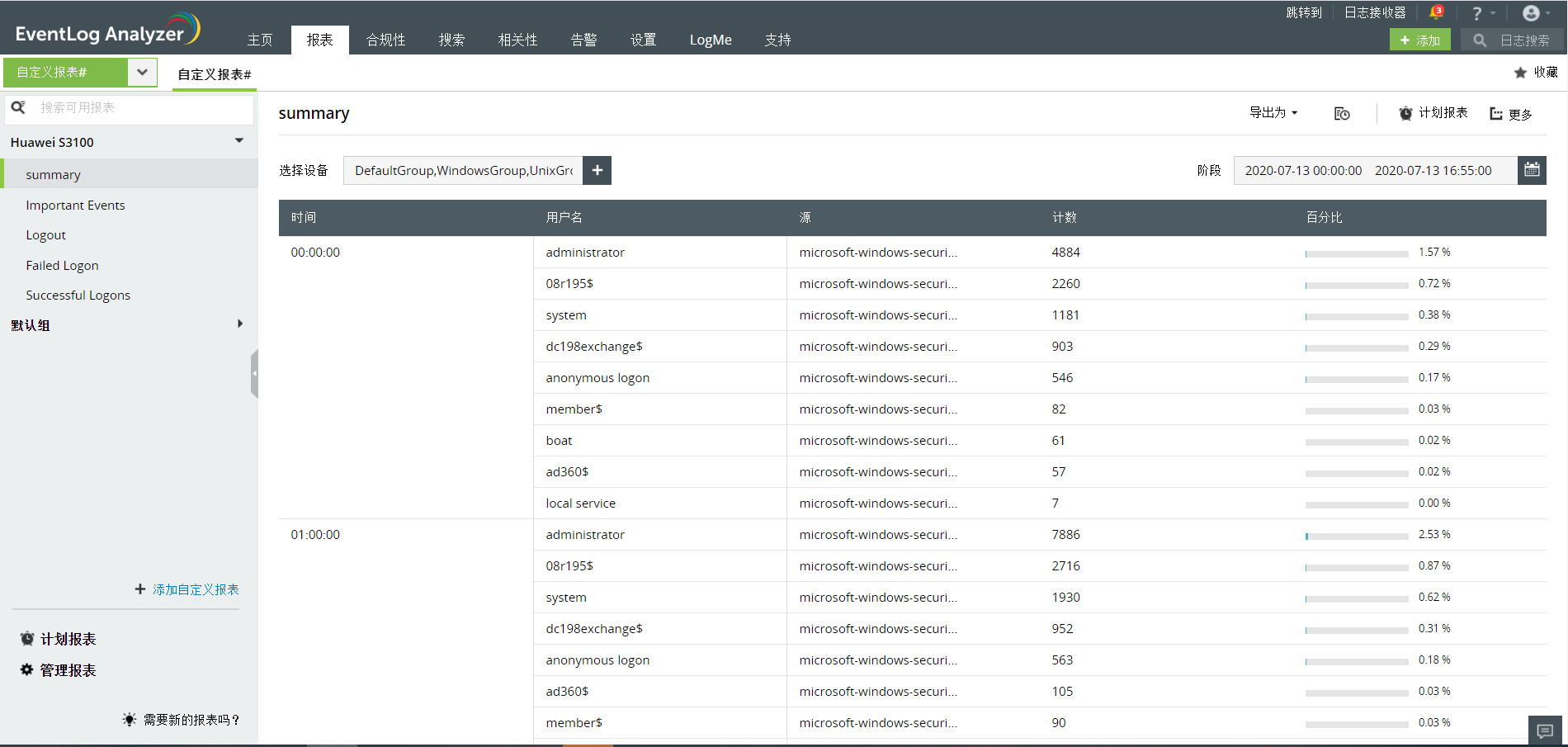Image resolution: width=1568 pixels, height=747 pixels.
Task: Open the export history icon next to 导出为
Action: (x=1342, y=113)
